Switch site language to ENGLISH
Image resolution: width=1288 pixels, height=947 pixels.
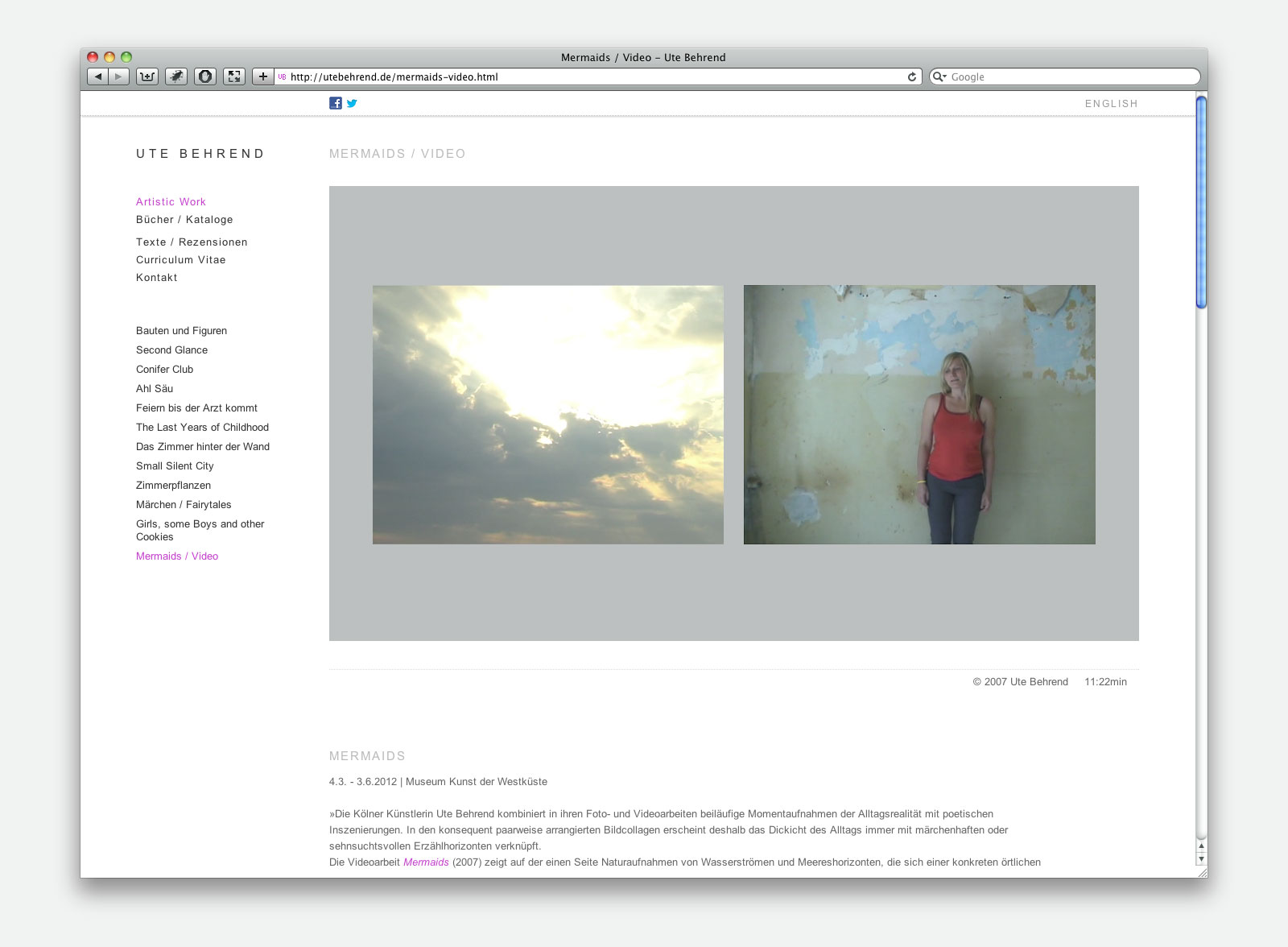click(1111, 104)
